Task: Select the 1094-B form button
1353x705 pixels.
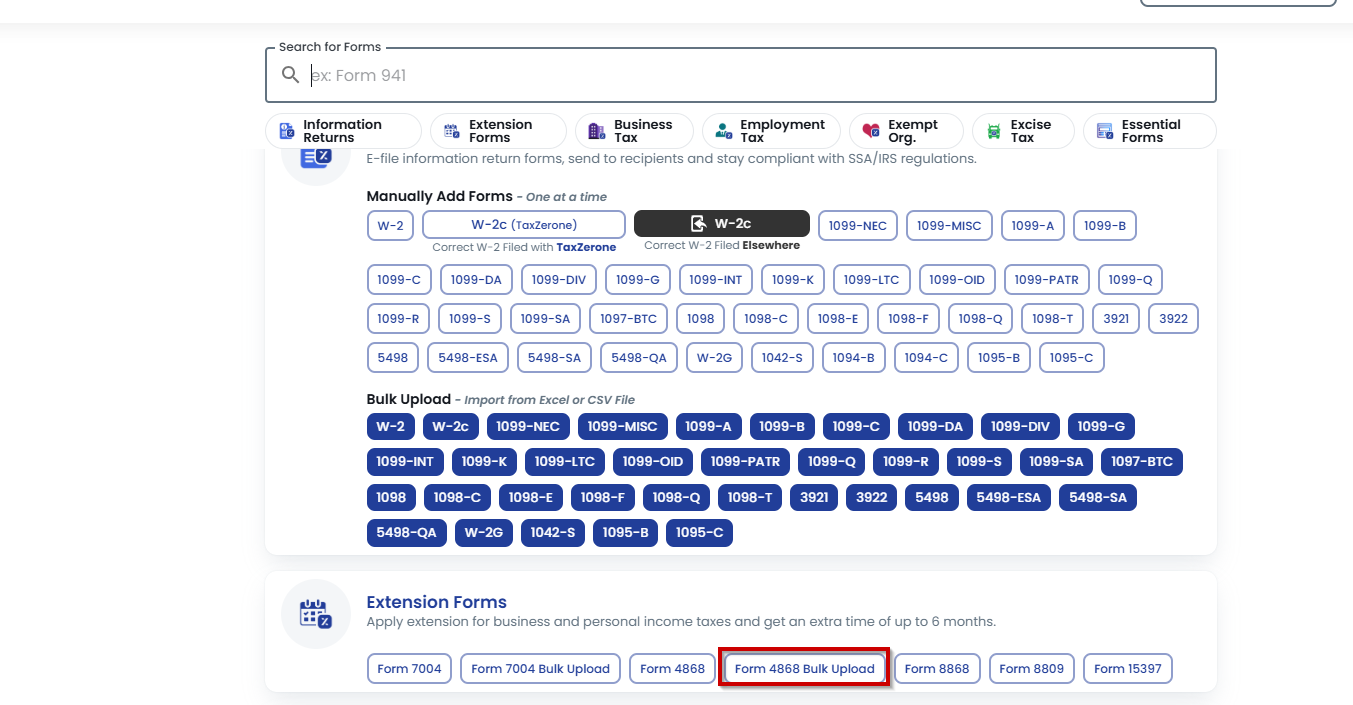Action: 853,357
